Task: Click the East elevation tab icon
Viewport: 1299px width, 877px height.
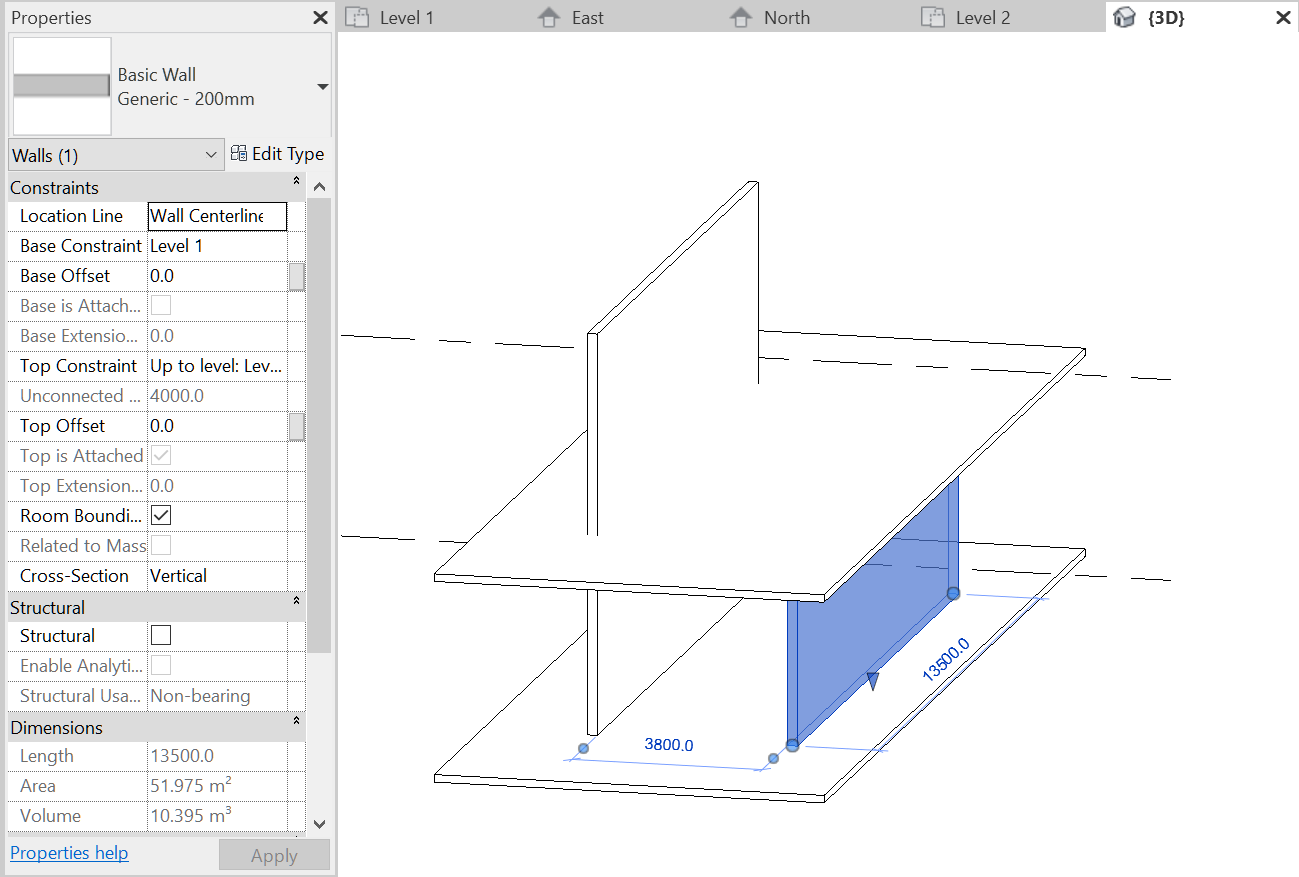Action: point(549,18)
